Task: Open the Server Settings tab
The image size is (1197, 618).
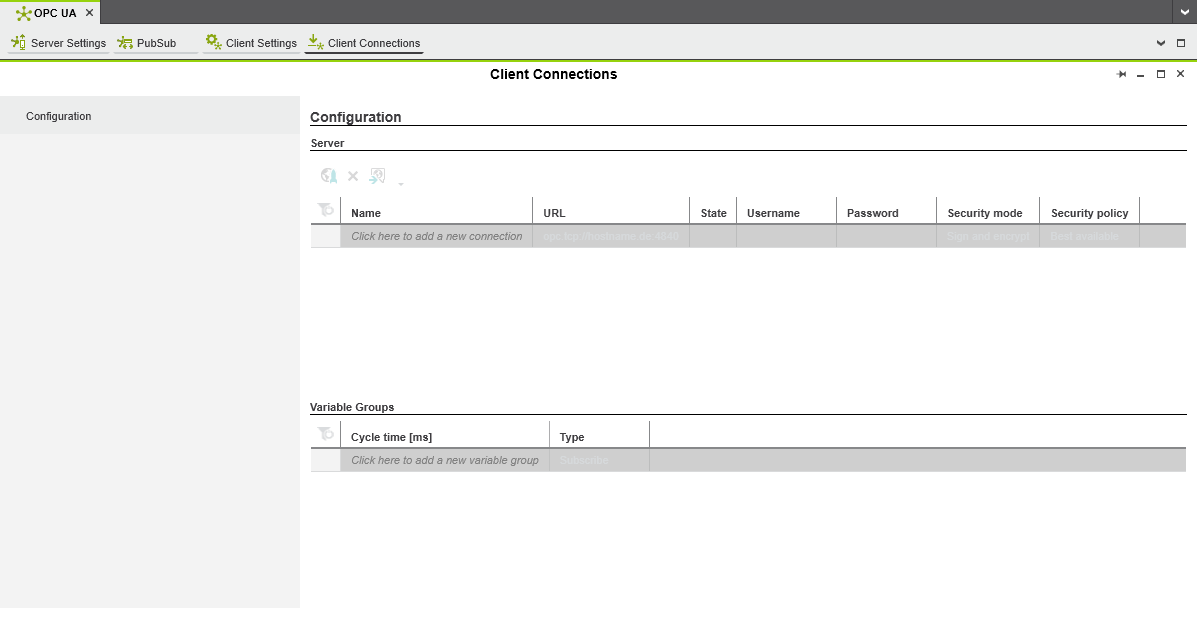Action: tap(59, 43)
